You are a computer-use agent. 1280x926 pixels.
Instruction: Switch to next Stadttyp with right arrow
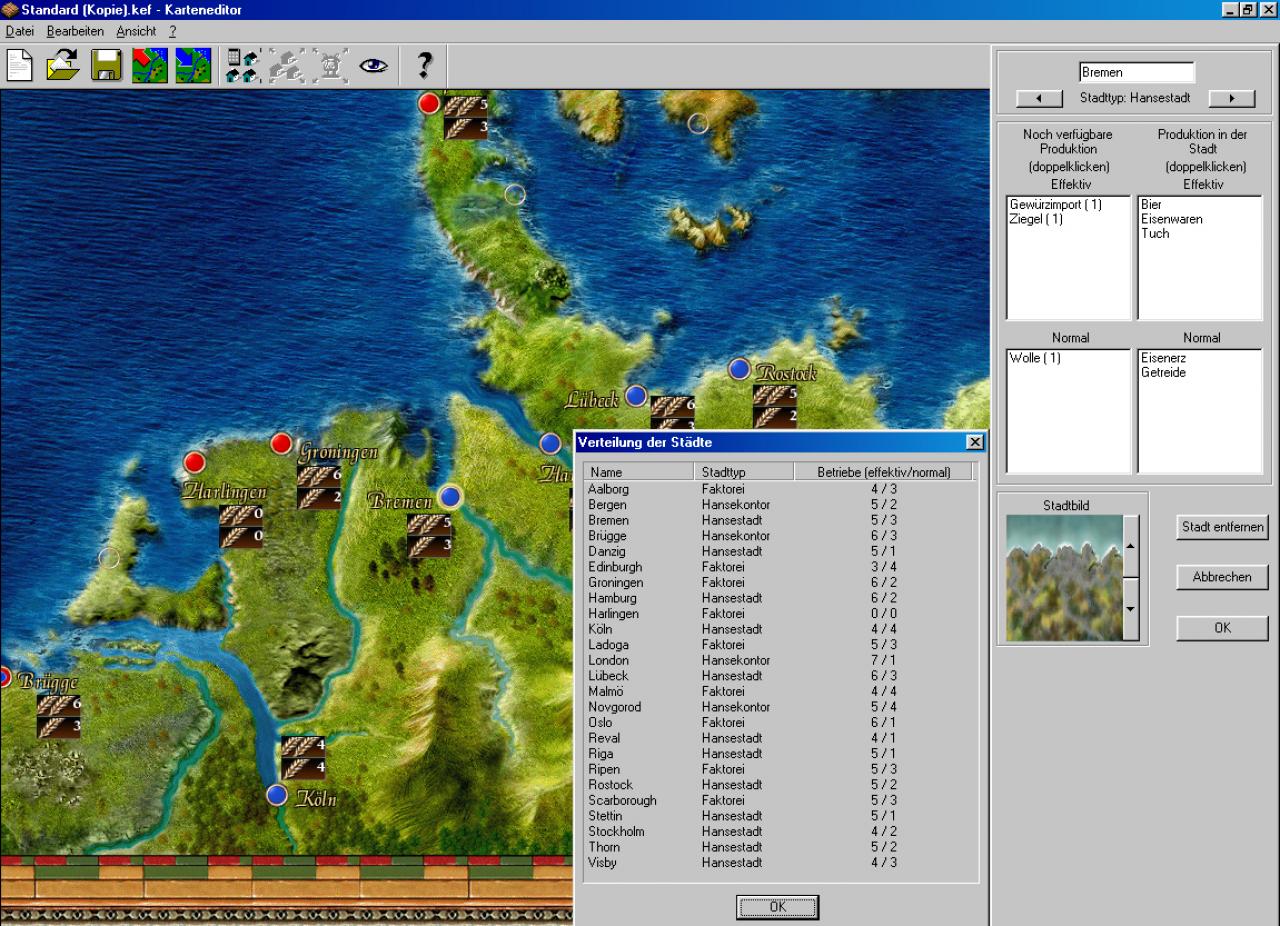(x=1231, y=99)
